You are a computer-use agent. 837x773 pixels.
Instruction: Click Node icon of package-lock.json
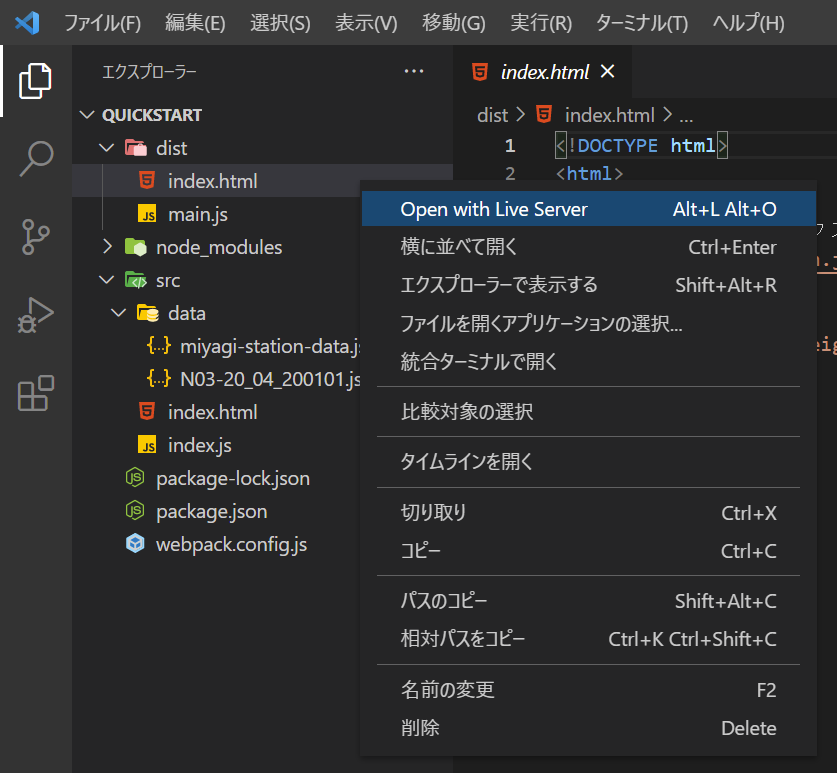point(135,477)
